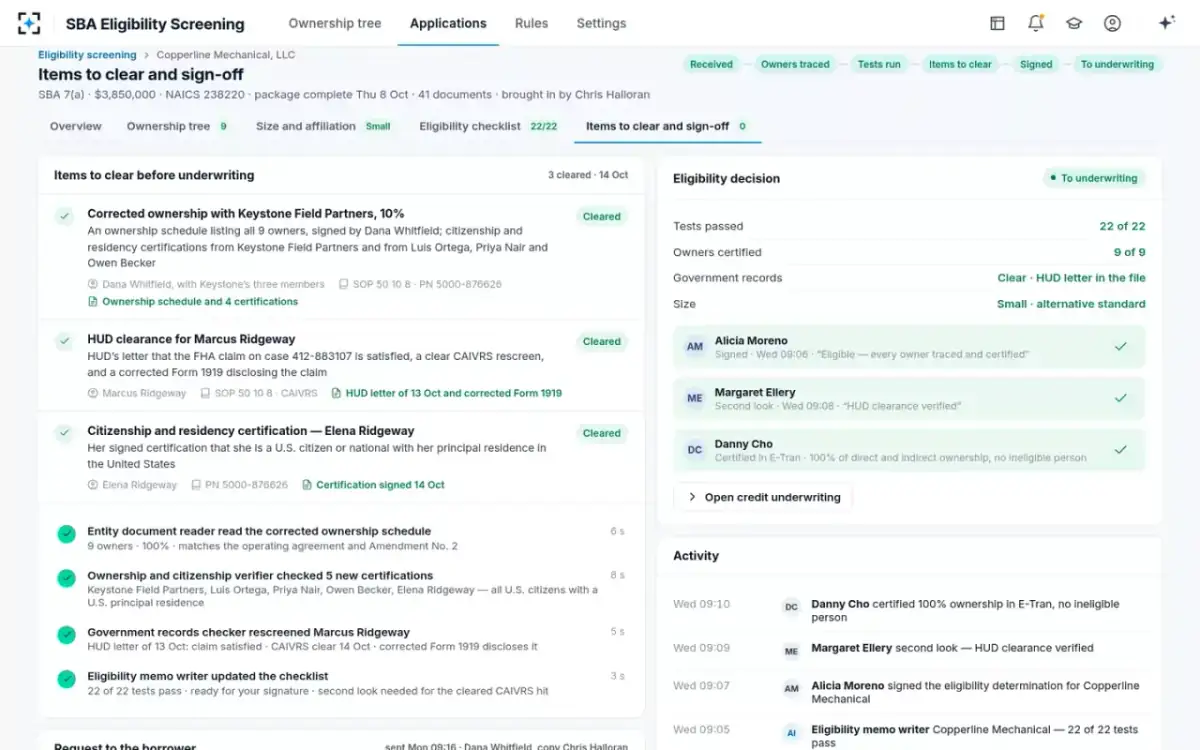Click the checkmark on Alicia Moreno's sign-off row
The height and width of the screenshot is (750, 1200).
click(1121, 346)
